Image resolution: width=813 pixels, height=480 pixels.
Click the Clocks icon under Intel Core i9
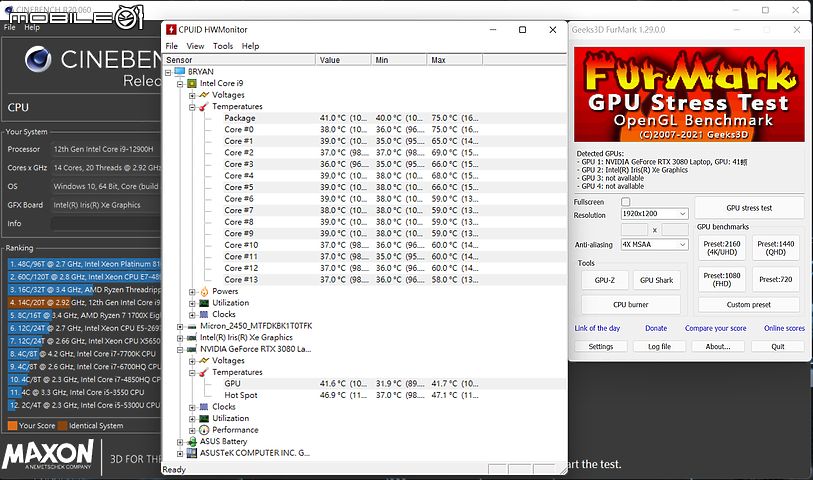(204, 315)
